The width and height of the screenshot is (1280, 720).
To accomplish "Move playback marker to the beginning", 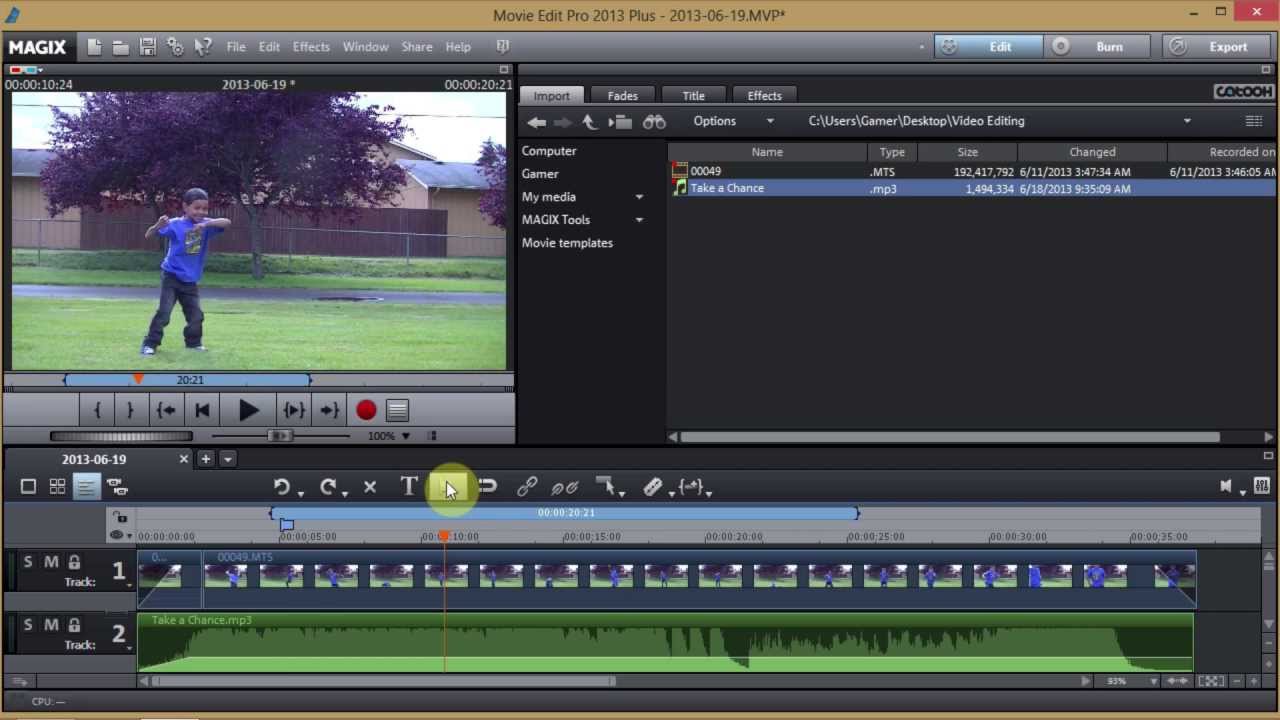I will (x=202, y=410).
